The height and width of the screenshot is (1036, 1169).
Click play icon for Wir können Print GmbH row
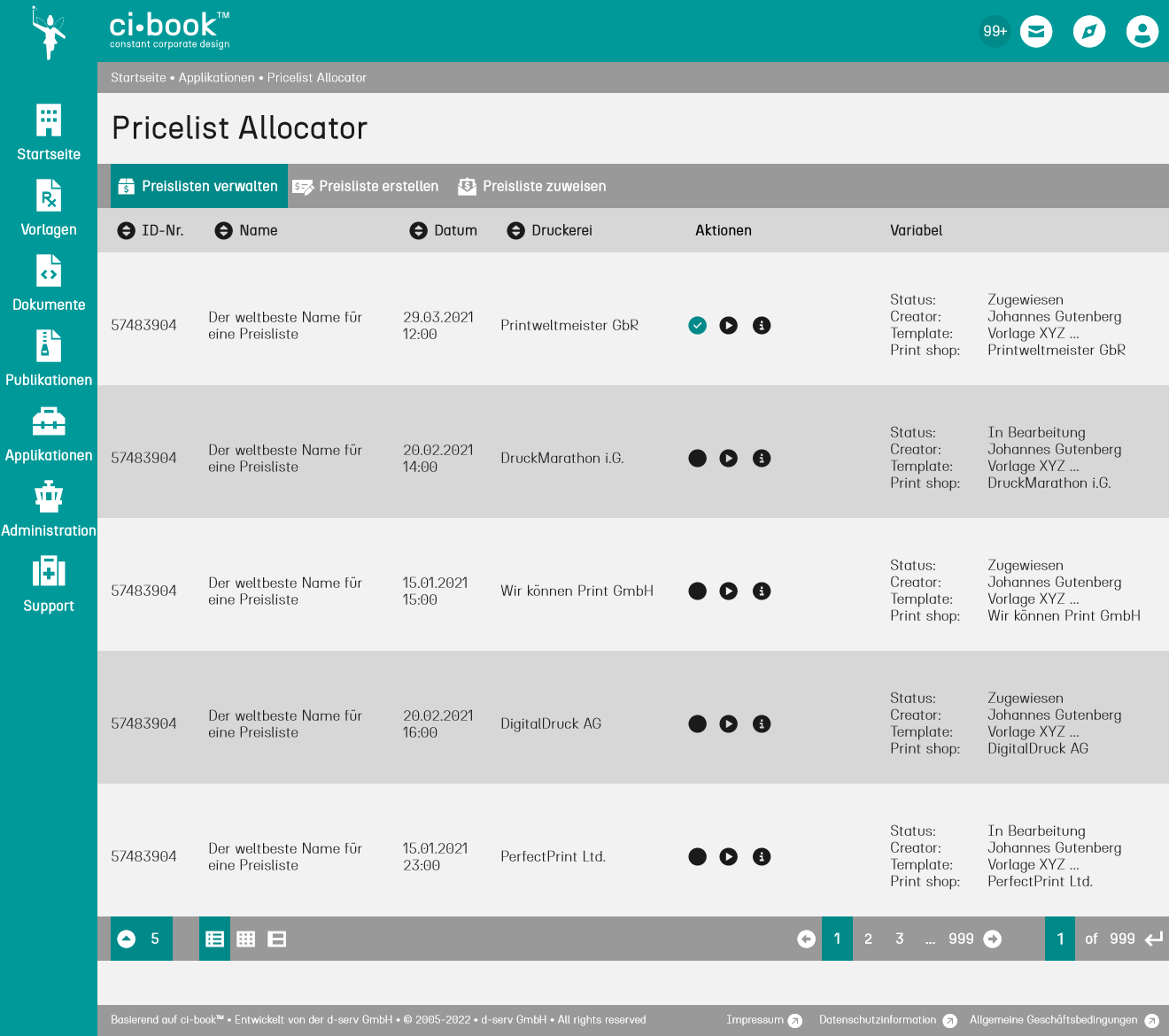pyautogui.click(x=729, y=591)
